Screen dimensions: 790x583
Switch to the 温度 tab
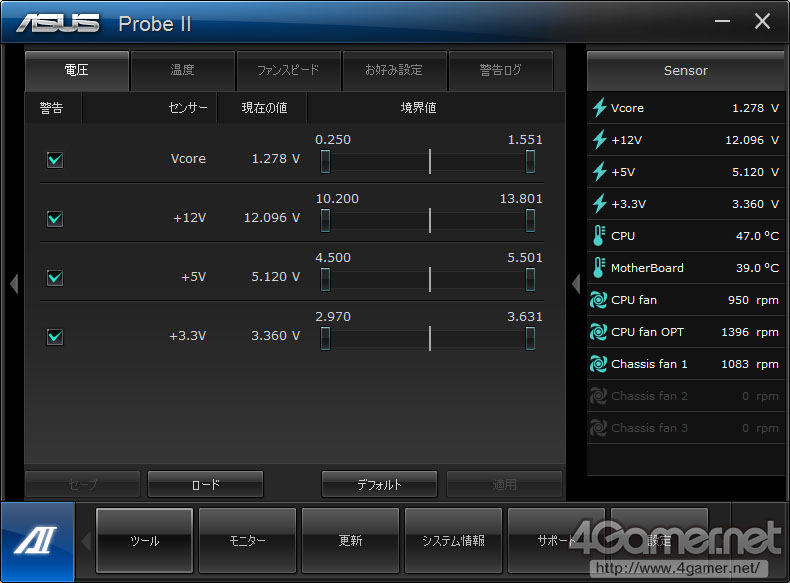pos(182,70)
